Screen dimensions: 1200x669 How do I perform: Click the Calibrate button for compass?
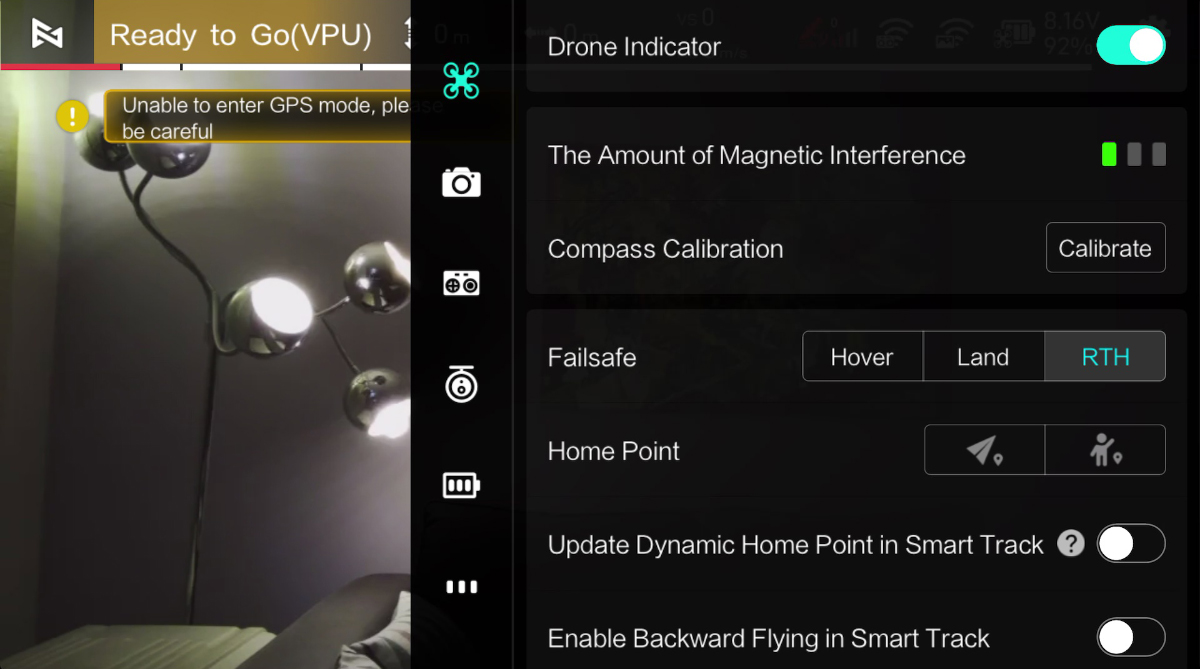1105,248
